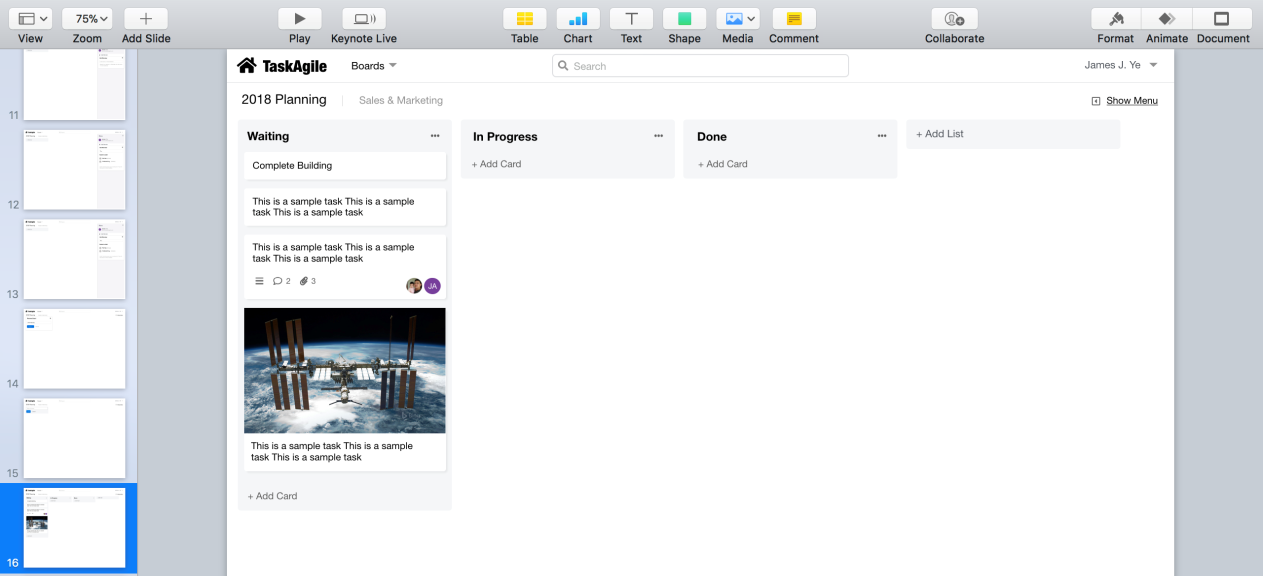The image size is (1263, 576).
Task: Open the Boards menu in TaskAgile
Action: [x=374, y=66]
